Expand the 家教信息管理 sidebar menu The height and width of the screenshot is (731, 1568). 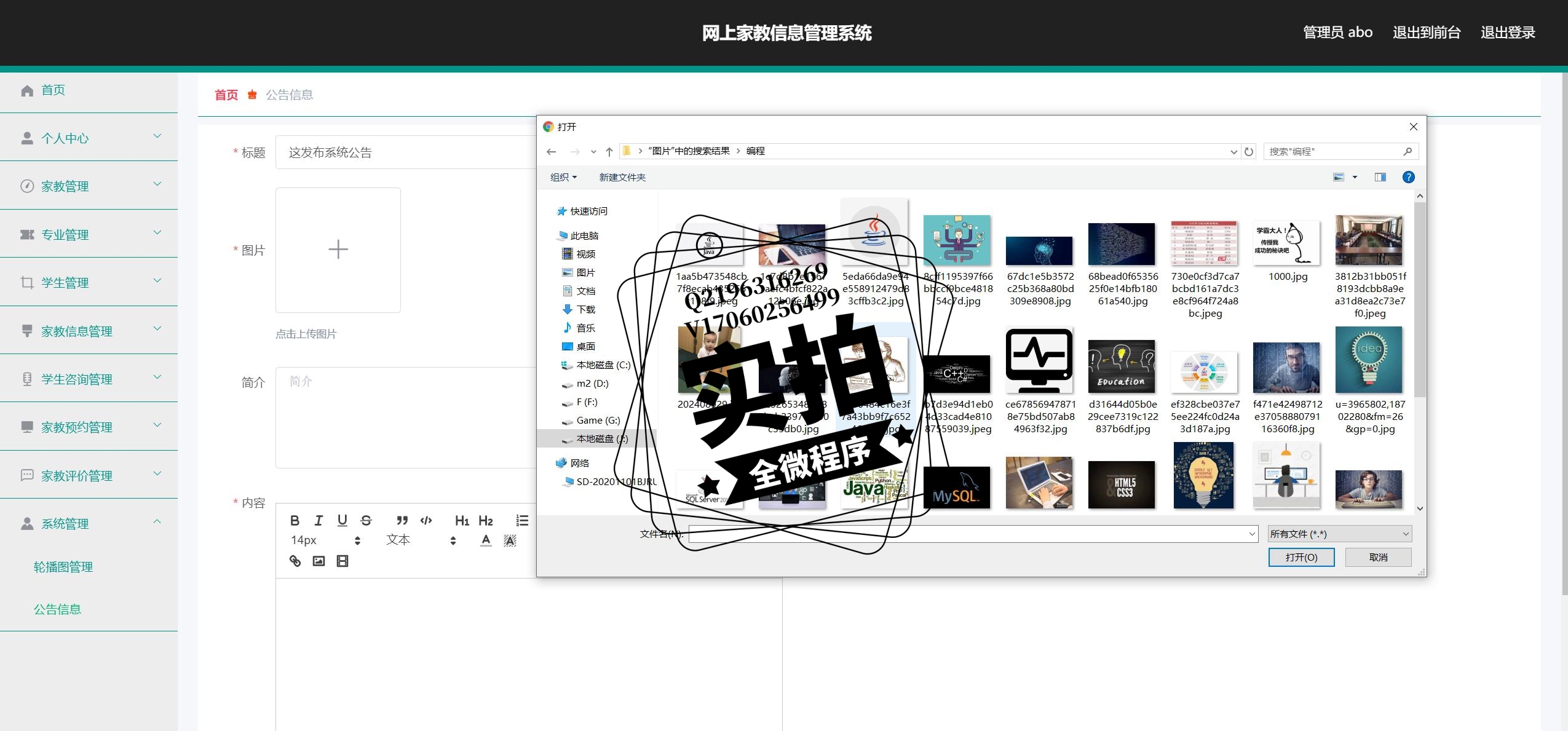(x=89, y=331)
